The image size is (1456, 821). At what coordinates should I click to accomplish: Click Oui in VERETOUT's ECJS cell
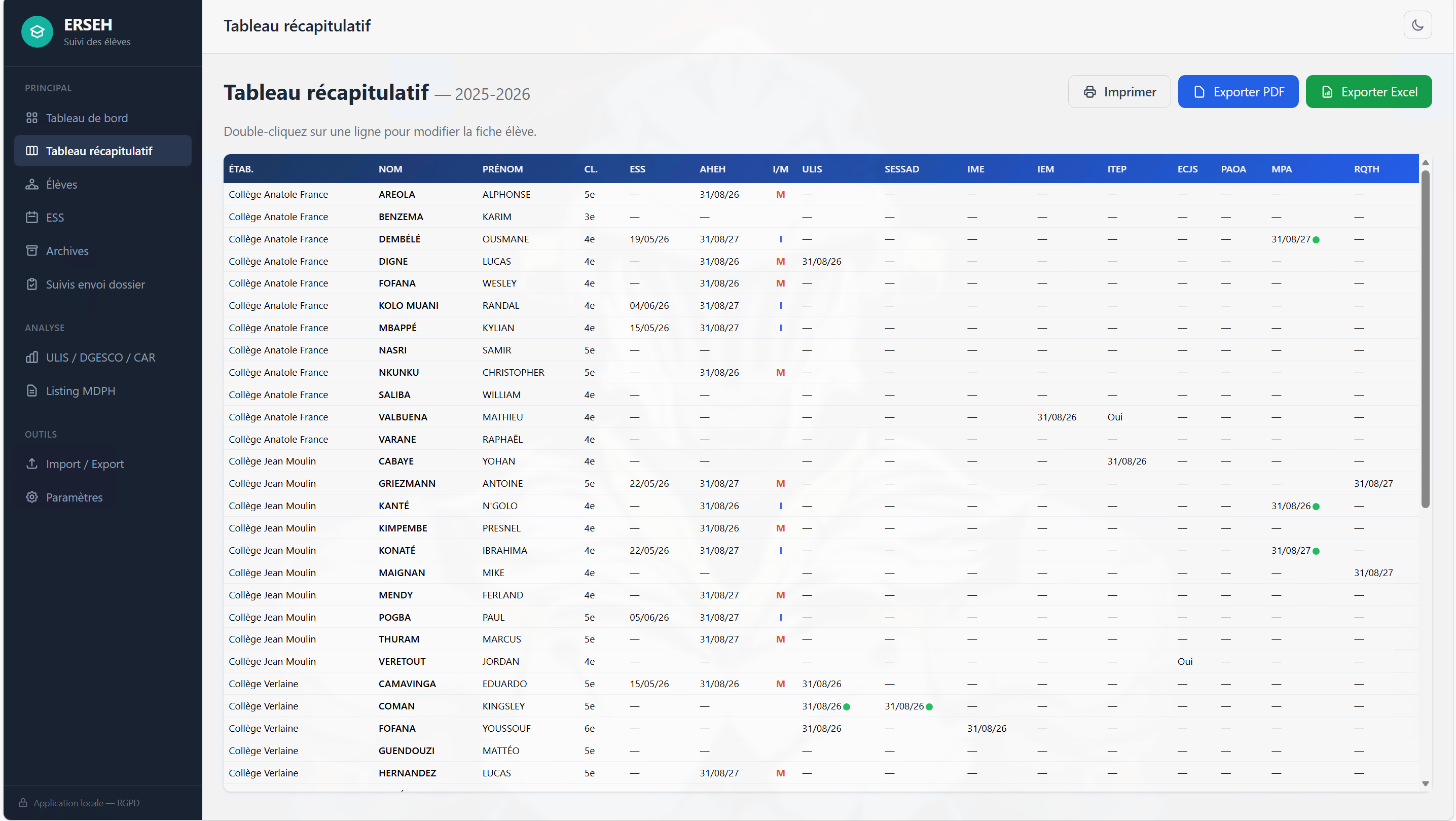tap(1184, 662)
